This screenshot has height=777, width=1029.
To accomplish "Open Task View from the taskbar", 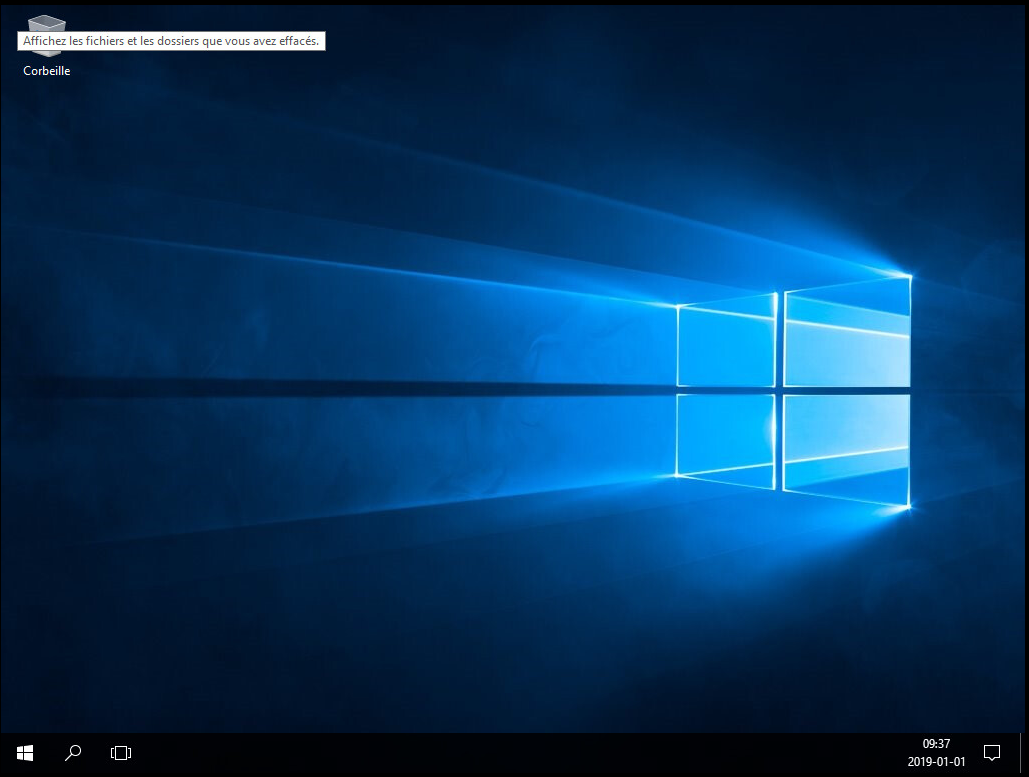I will 121,753.
